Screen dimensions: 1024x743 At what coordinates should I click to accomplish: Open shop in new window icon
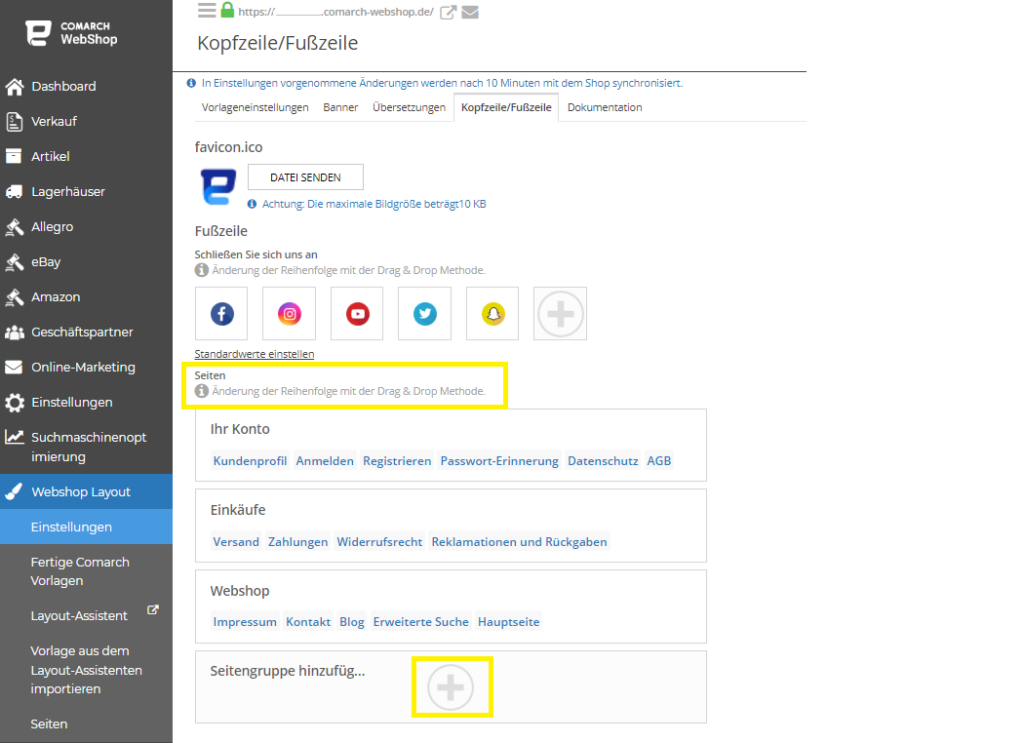(x=447, y=12)
